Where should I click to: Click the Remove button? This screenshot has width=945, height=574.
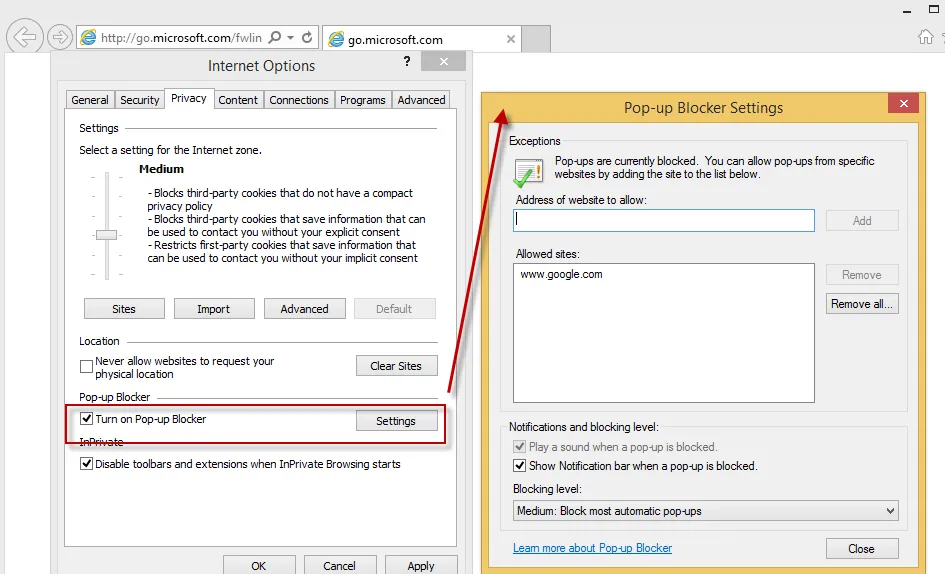click(862, 275)
